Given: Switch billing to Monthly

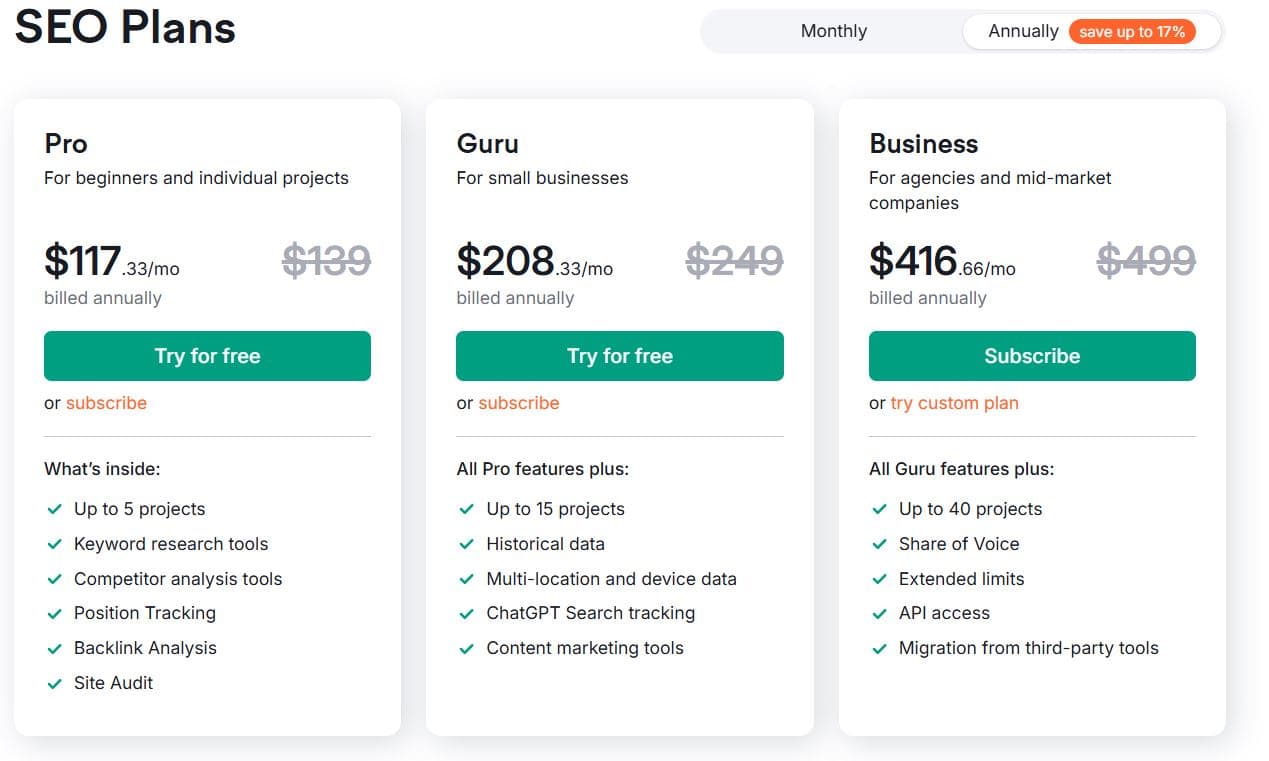Looking at the screenshot, I should coord(833,31).
